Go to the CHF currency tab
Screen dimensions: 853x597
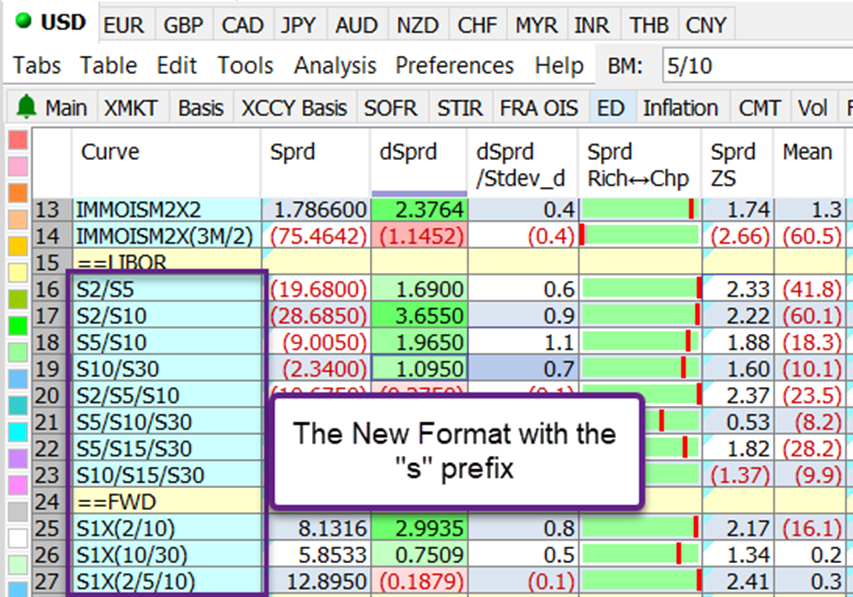click(477, 25)
